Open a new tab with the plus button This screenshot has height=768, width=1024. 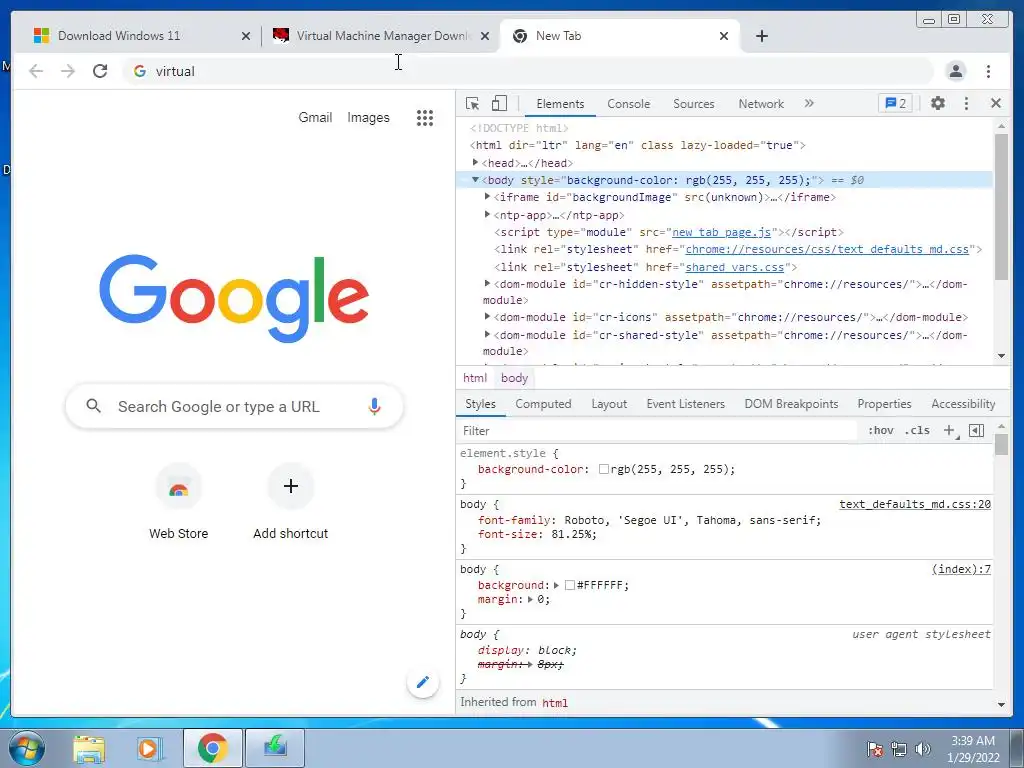761,36
